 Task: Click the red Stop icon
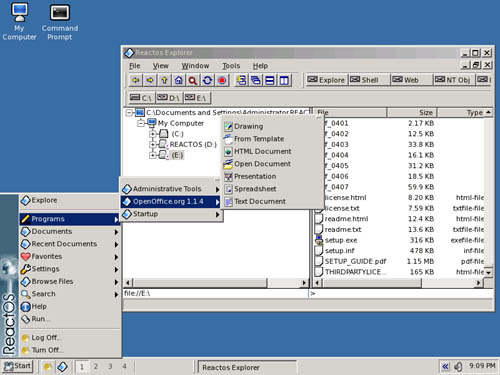pyautogui.click(x=222, y=80)
